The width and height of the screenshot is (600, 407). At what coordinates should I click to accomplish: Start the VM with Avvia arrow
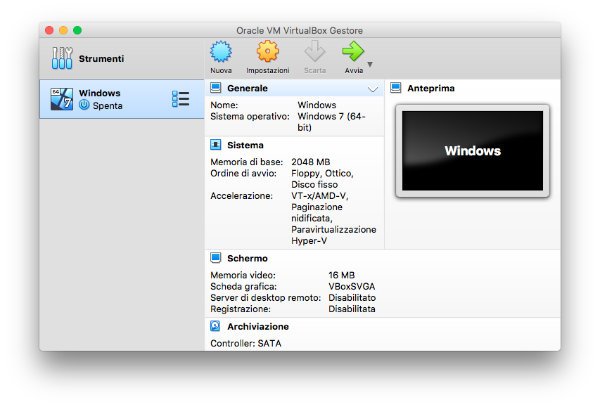[x=353, y=51]
